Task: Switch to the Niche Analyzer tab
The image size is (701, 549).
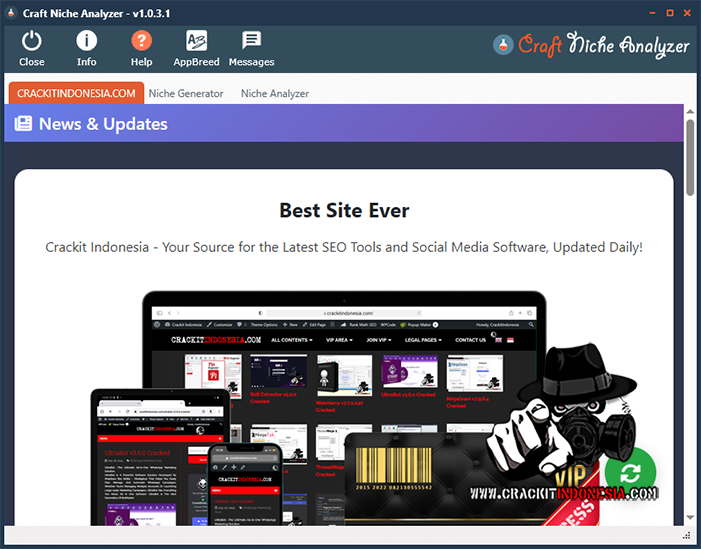Action: coord(274,93)
